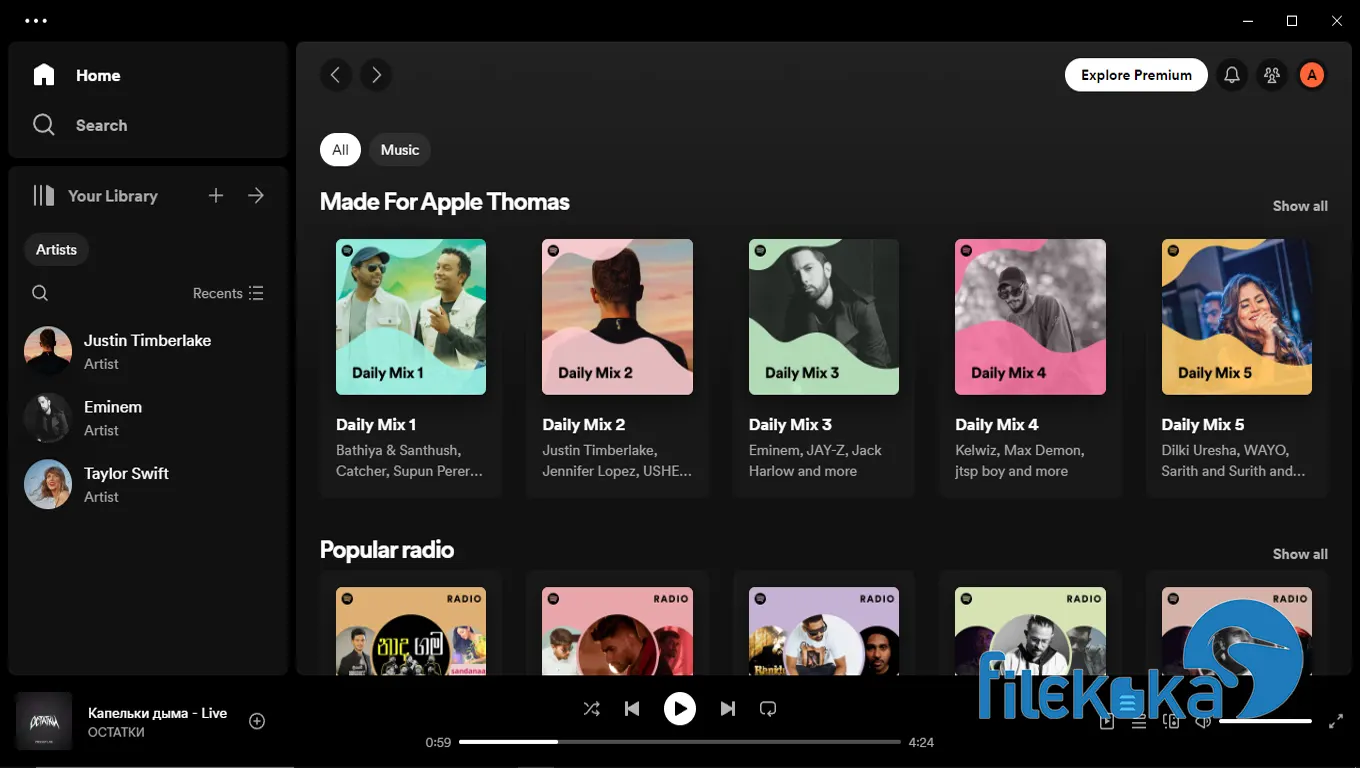The image size is (1360, 768).
Task: Seek on the song progress bar
Action: point(680,742)
